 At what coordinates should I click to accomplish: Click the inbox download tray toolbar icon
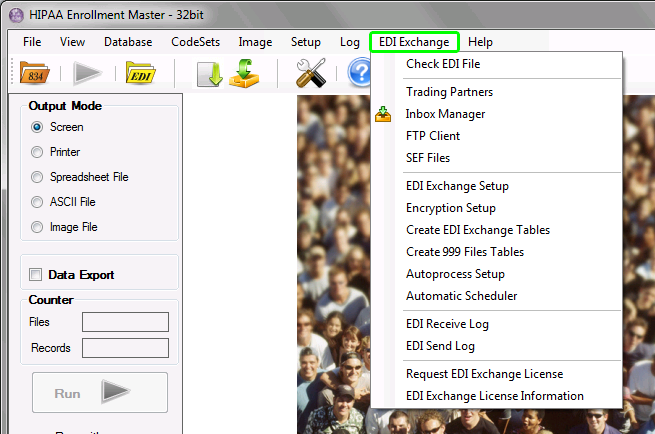pyautogui.click(x=244, y=73)
